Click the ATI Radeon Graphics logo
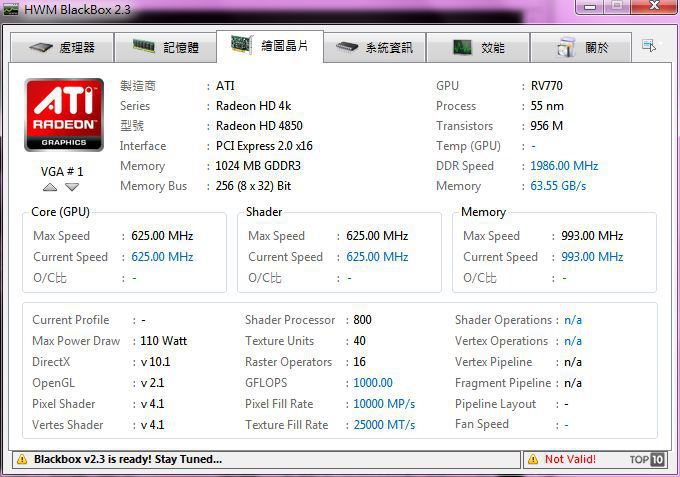Screen dimensions: 680x477 [x=64, y=115]
